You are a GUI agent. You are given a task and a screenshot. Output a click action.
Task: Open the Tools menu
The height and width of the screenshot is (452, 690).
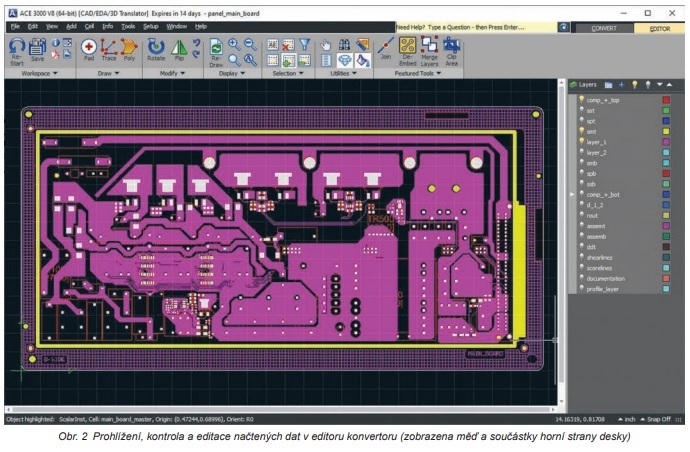coord(128,26)
